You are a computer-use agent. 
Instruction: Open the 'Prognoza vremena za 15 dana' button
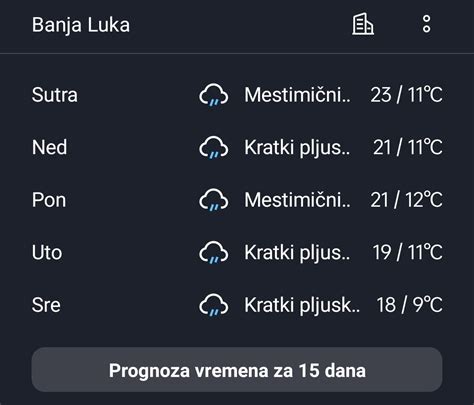coord(237,370)
